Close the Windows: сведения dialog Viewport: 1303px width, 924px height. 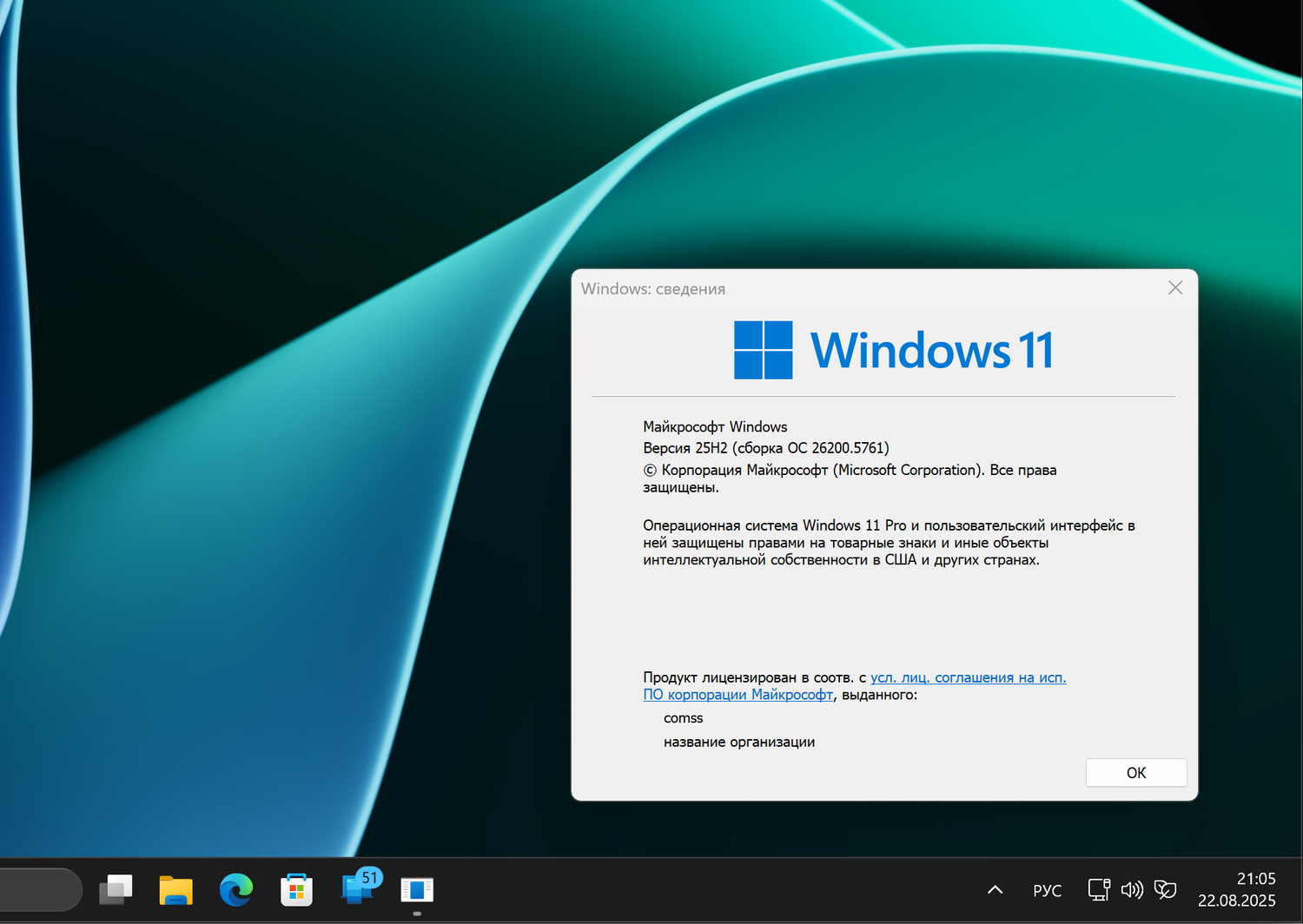[1175, 287]
